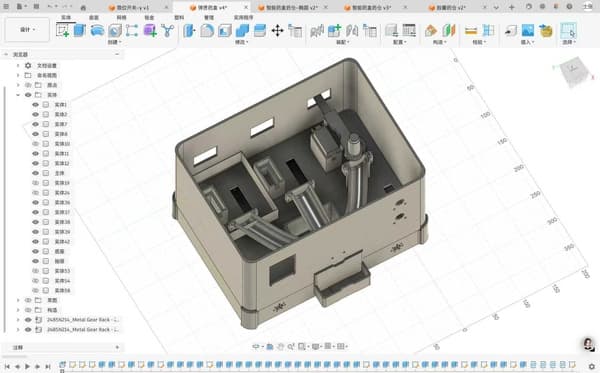Image resolution: width=600 pixels, height=373 pixels.
Task: Open the Configure table icon
Action: click(409, 30)
